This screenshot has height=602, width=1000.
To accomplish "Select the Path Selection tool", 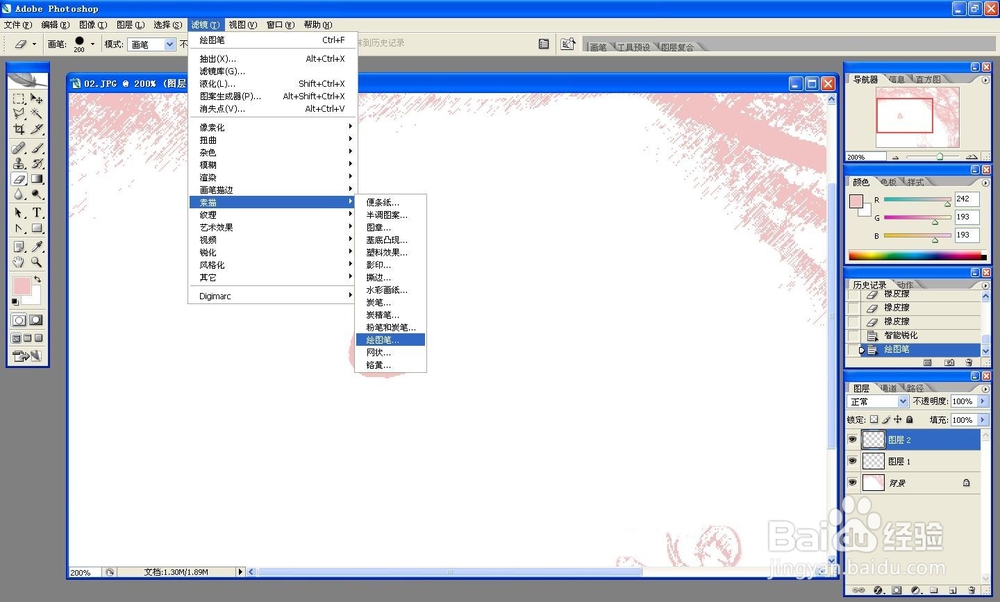I will point(19,212).
